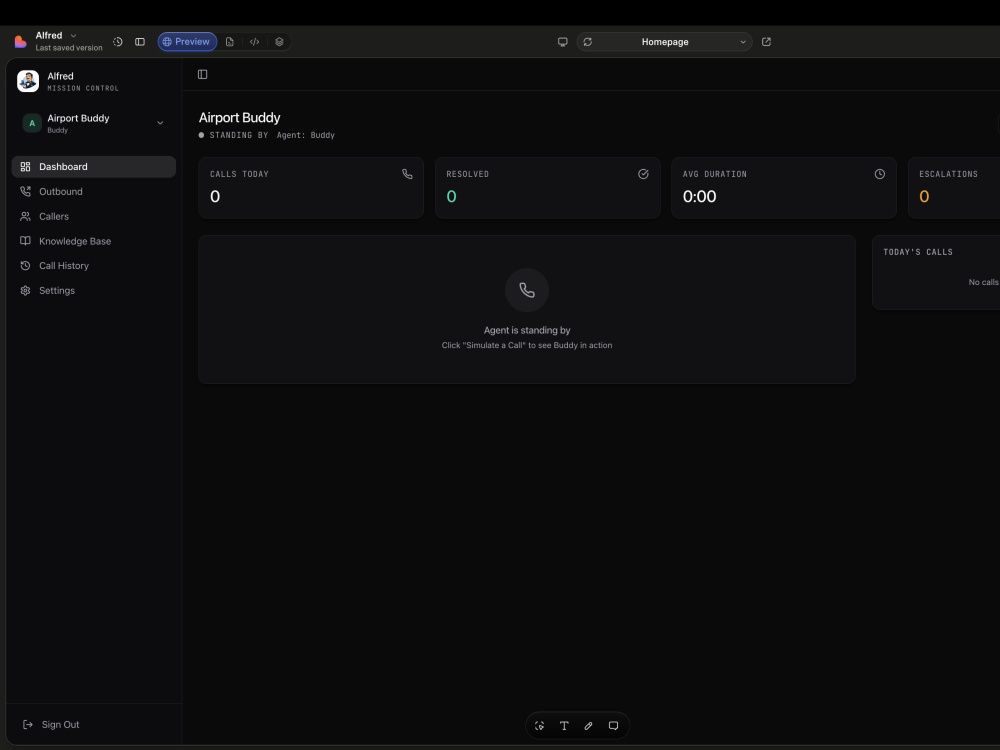
Task: Click the Outbound phone icon
Action: coord(26,191)
